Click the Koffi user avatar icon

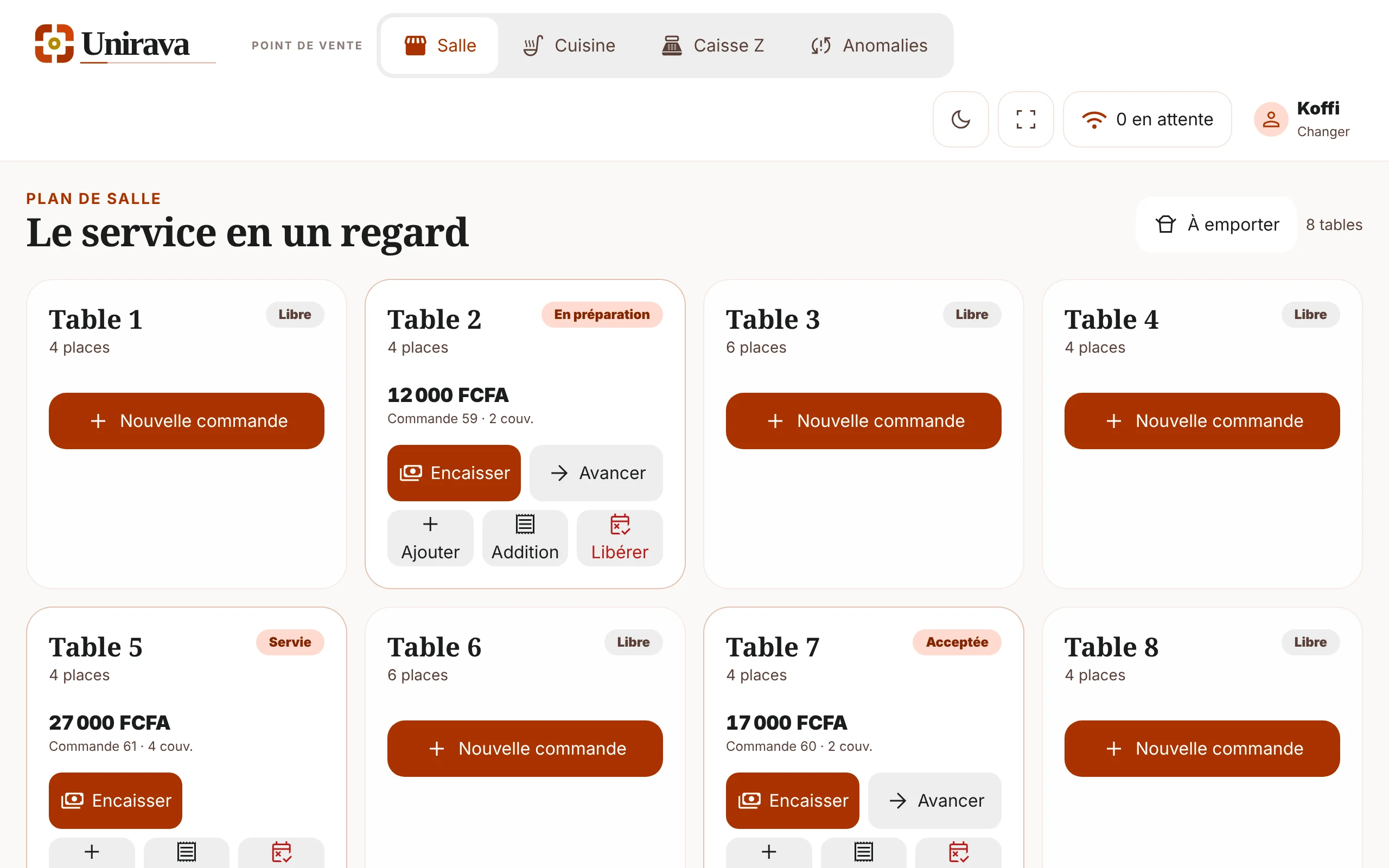pyautogui.click(x=1271, y=119)
